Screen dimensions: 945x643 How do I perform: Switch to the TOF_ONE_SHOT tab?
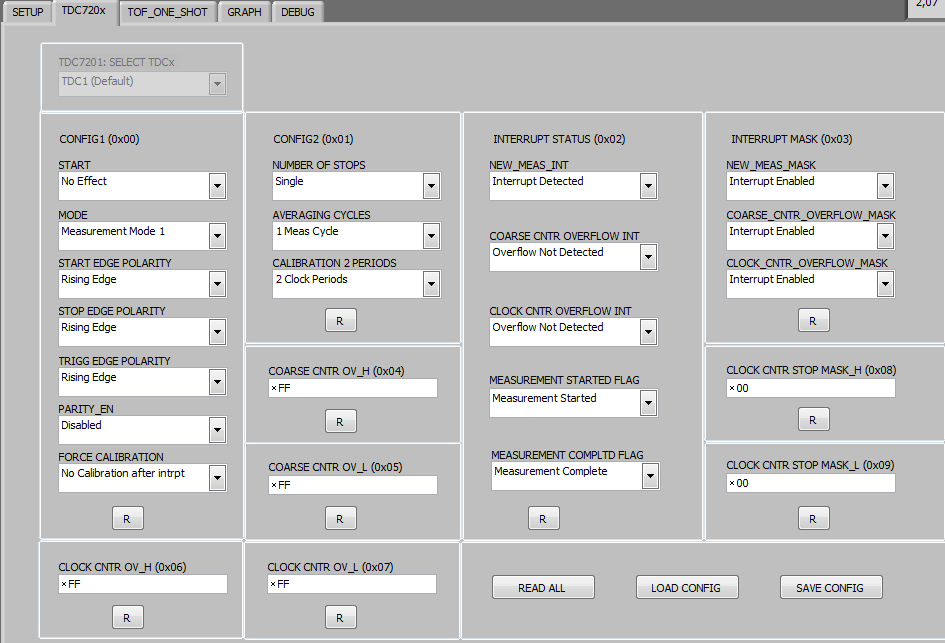coord(167,12)
